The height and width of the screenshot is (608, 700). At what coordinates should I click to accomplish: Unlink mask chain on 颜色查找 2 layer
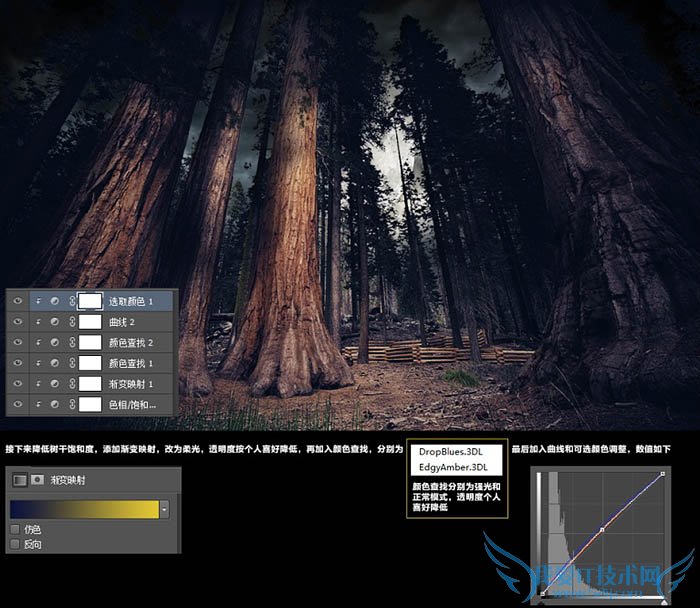tap(72, 342)
